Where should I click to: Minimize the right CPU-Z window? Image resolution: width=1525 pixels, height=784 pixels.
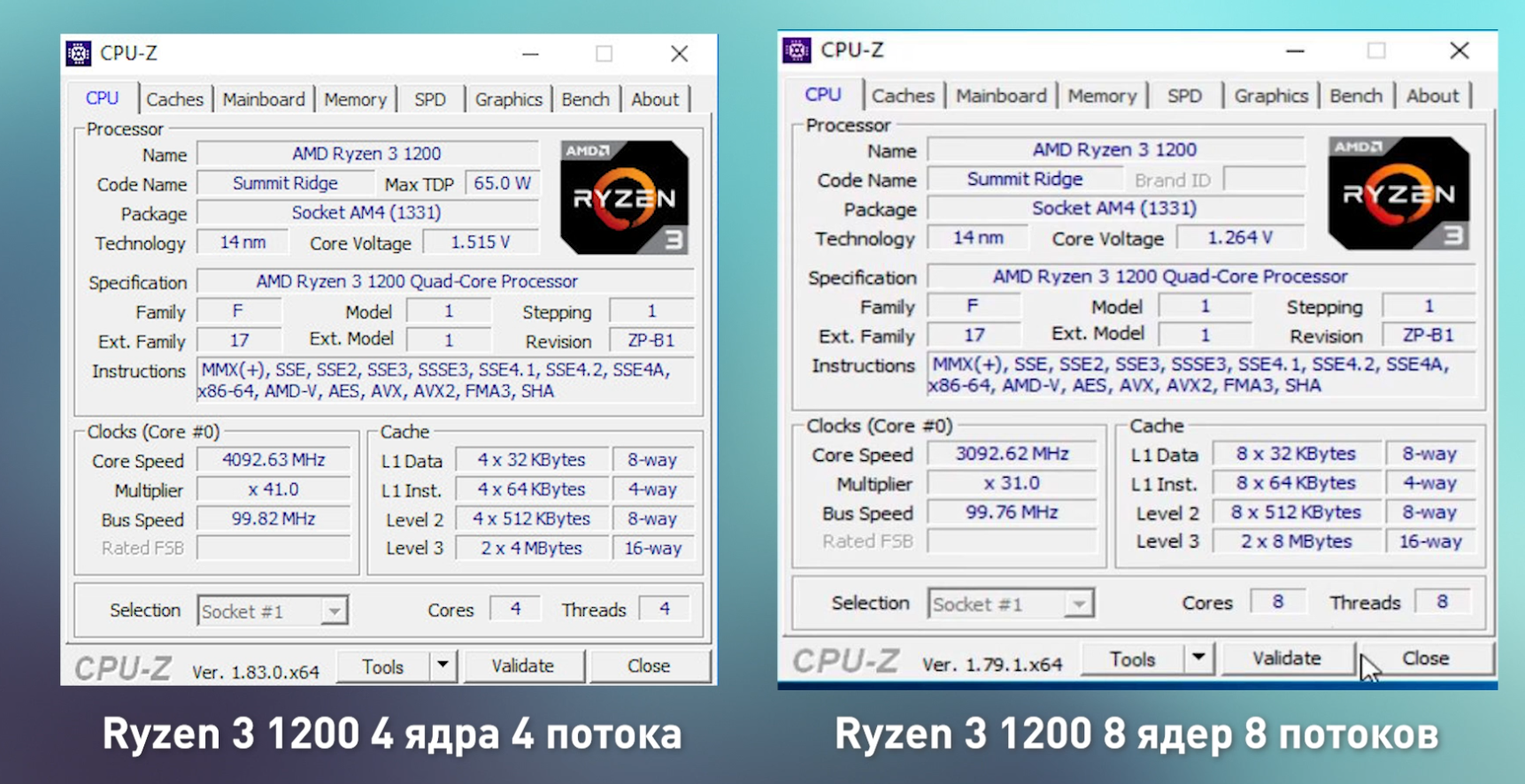pyautogui.click(x=1295, y=51)
